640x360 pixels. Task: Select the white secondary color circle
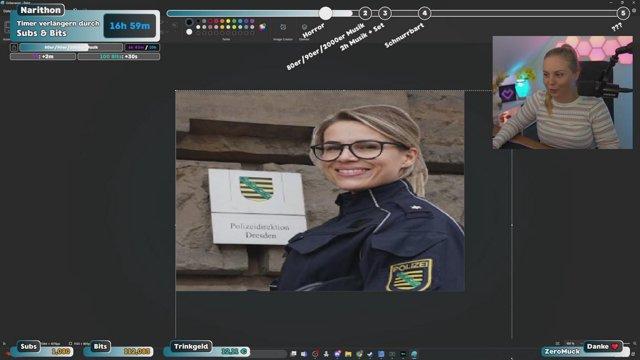(x=189, y=32)
